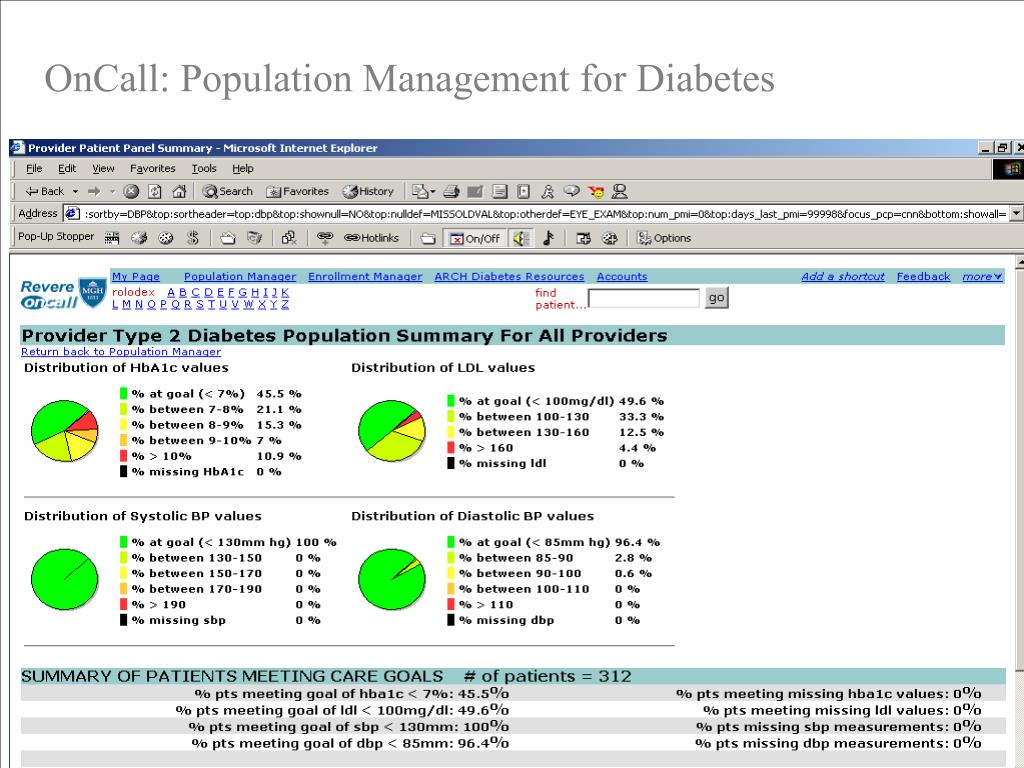
Task: Click the Edit page toolbar icon
Action: coord(475,191)
